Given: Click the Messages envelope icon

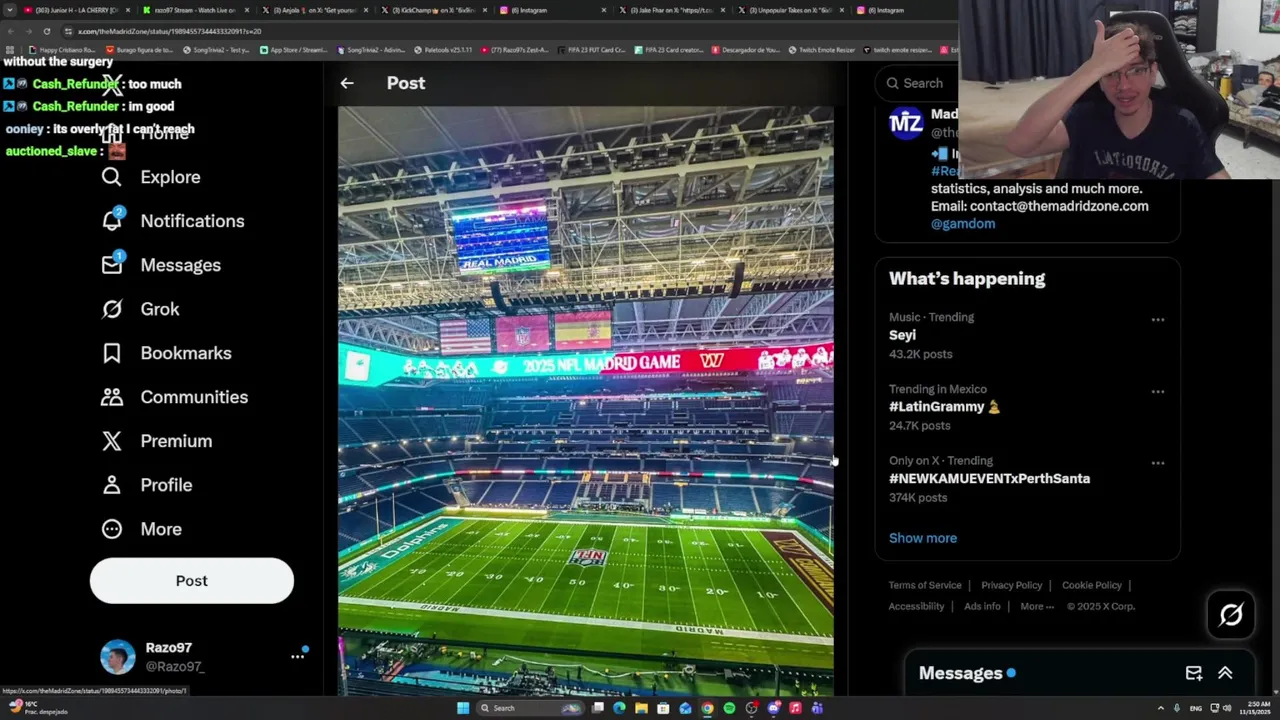Looking at the screenshot, I should coord(112,265).
